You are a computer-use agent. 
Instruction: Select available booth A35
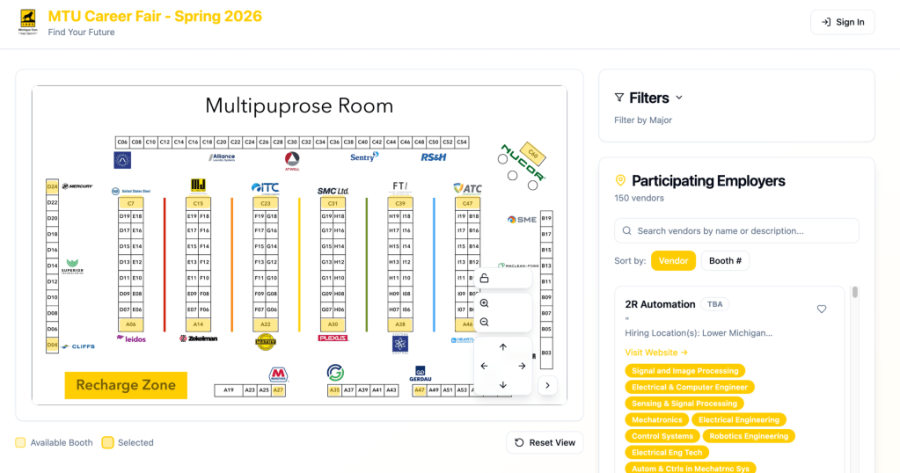[x=334, y=390]
